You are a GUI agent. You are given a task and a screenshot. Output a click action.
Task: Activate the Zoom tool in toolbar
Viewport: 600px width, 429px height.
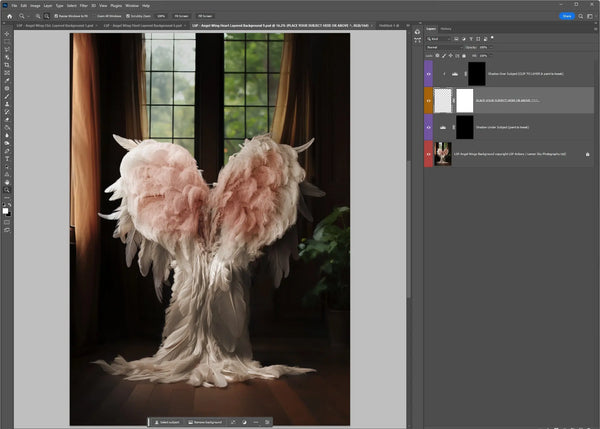(7, 190)
